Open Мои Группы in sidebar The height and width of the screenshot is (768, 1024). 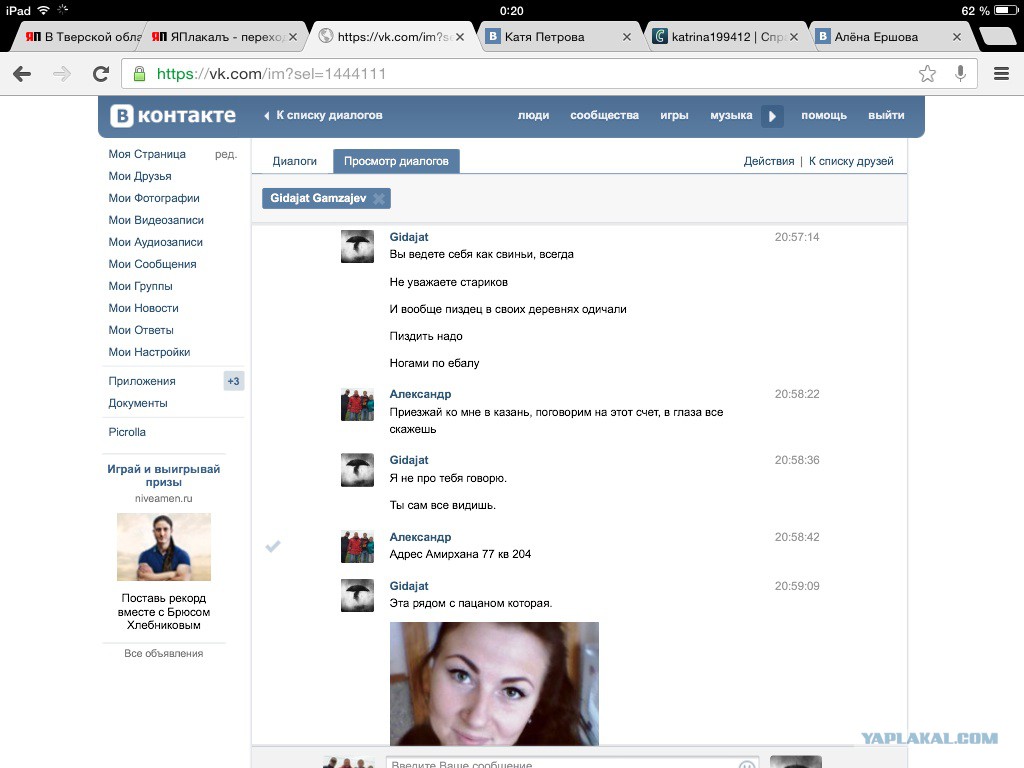(x=140, y=286)
